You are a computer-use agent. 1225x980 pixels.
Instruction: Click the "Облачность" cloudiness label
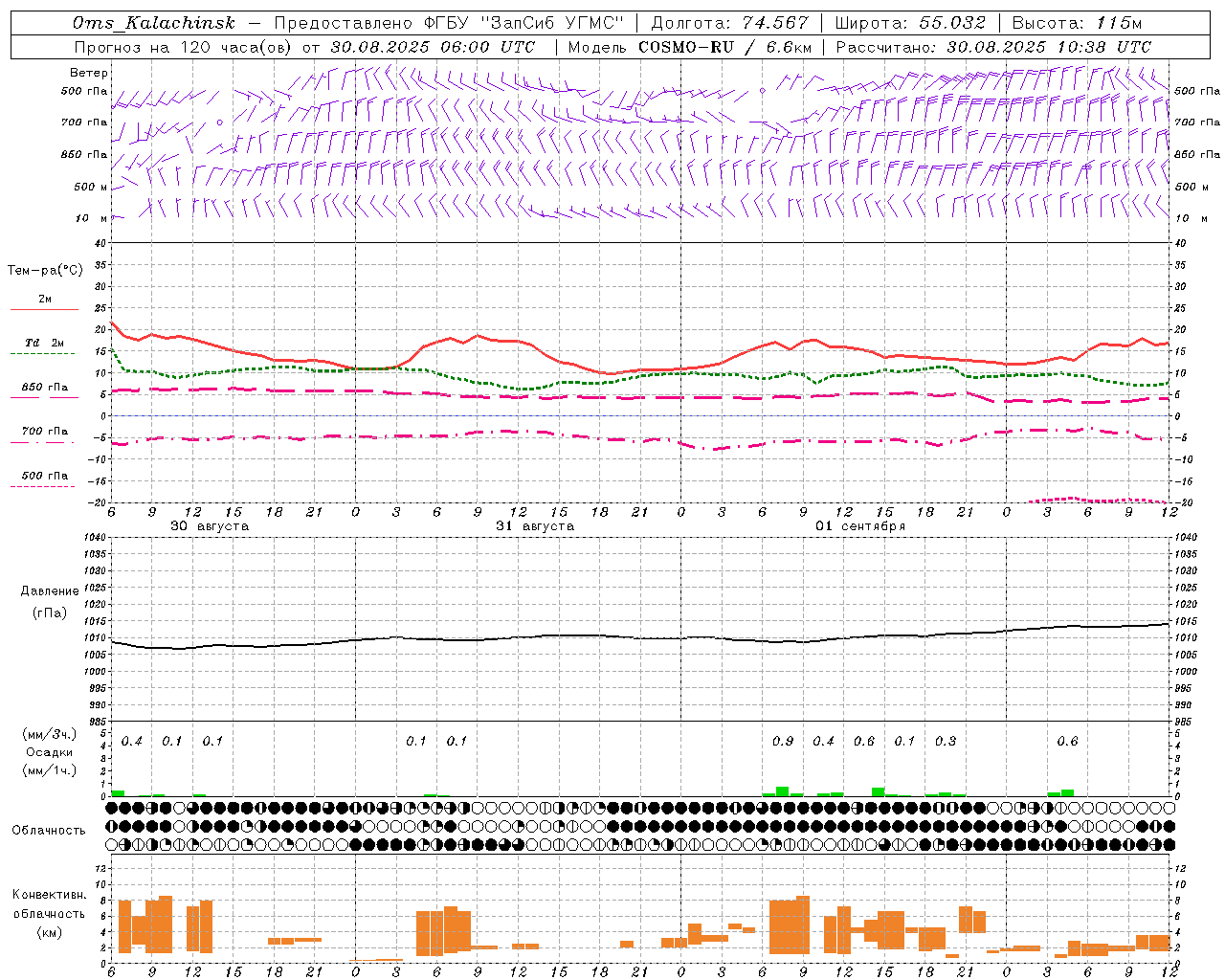[49, 831]
